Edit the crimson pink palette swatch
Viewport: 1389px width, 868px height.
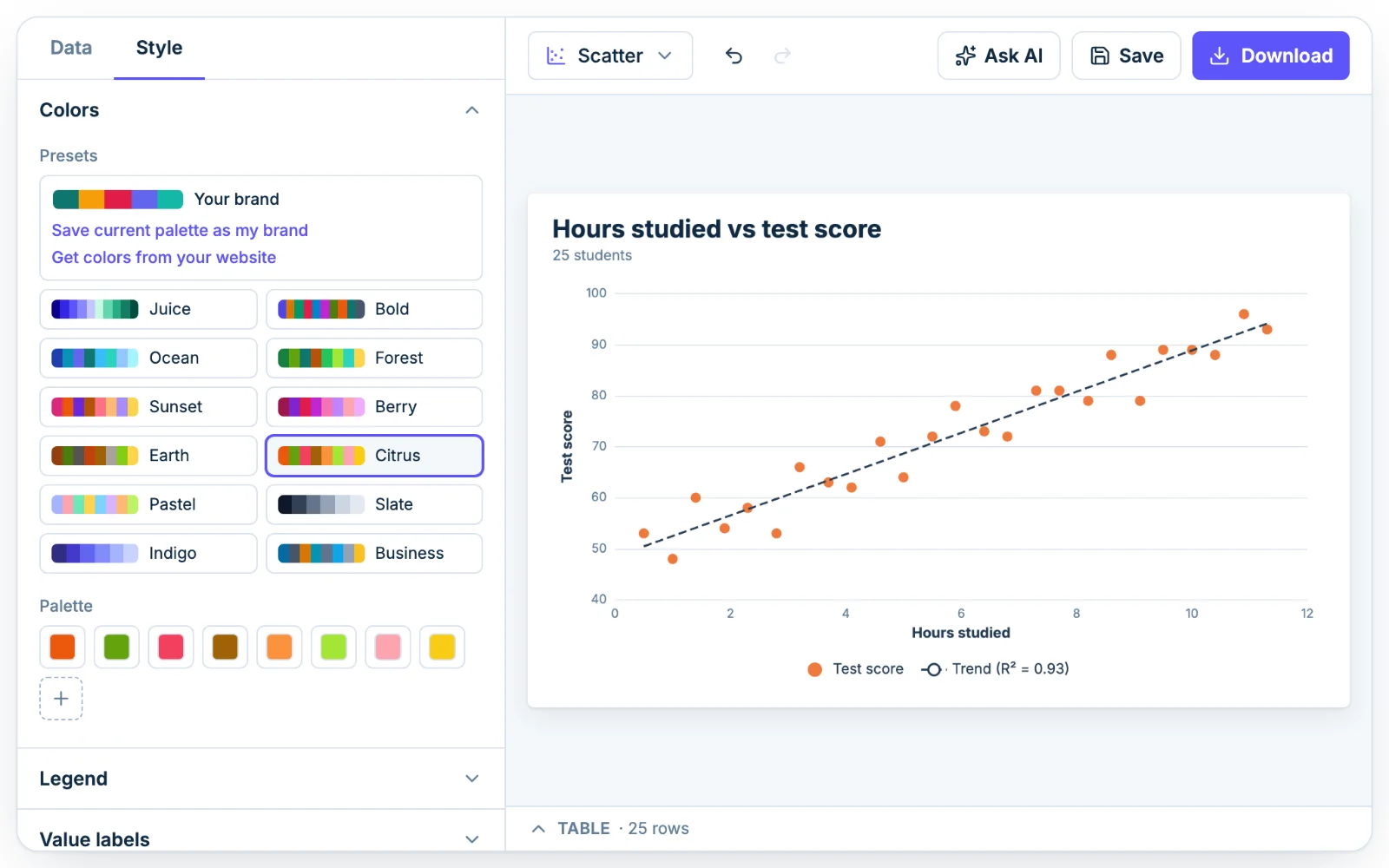point(171,647)
